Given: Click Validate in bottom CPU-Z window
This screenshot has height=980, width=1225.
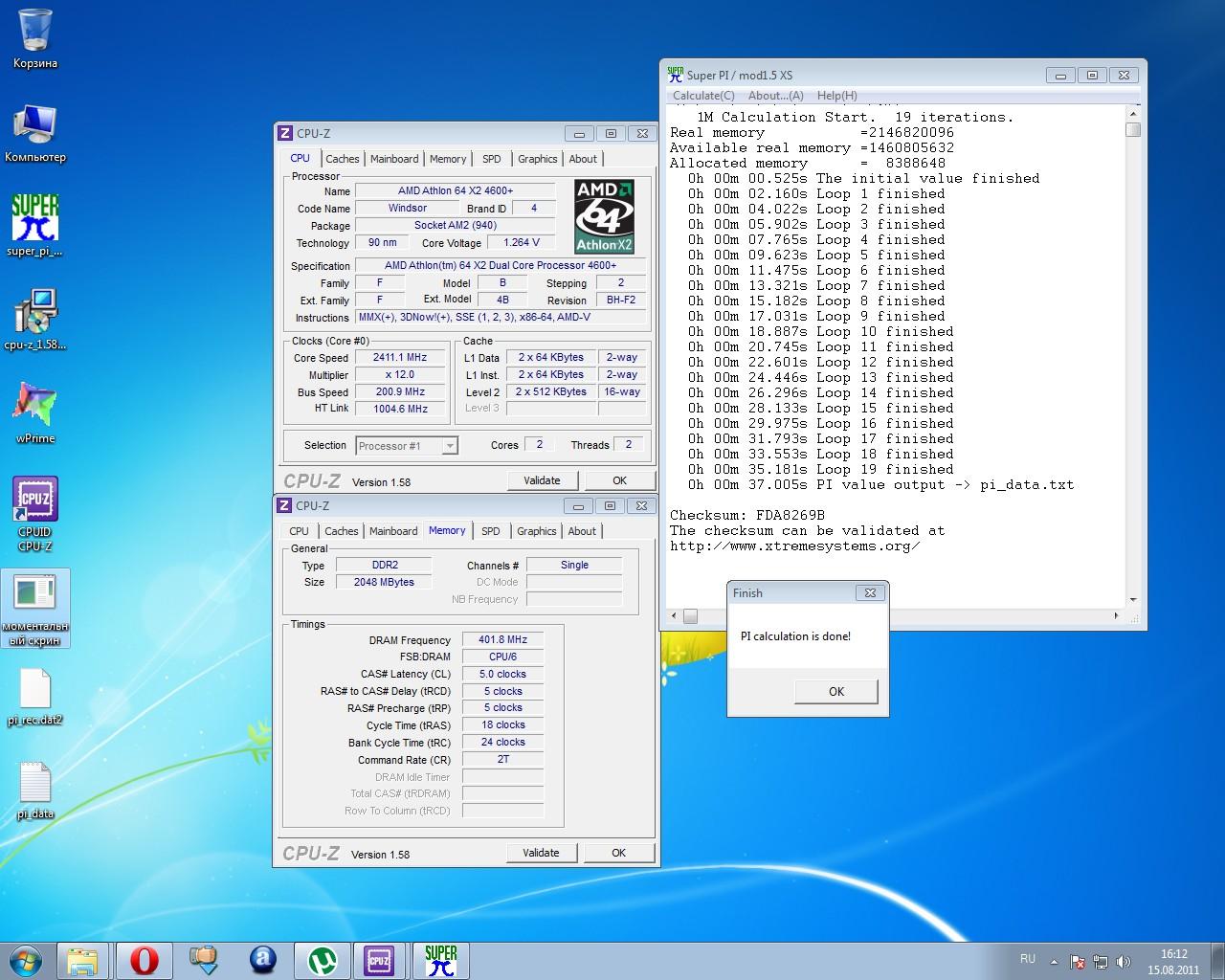Looking at the screenshot, I should pyautogui.click(x=541, y=853).
